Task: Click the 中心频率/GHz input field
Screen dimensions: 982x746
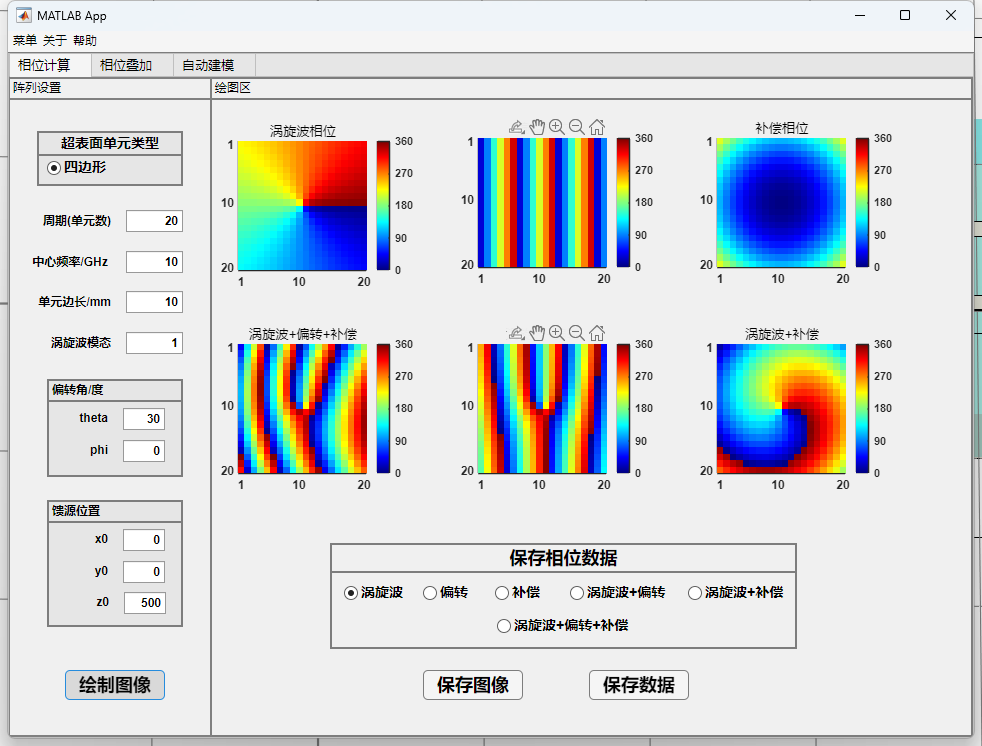Action: 154,262
